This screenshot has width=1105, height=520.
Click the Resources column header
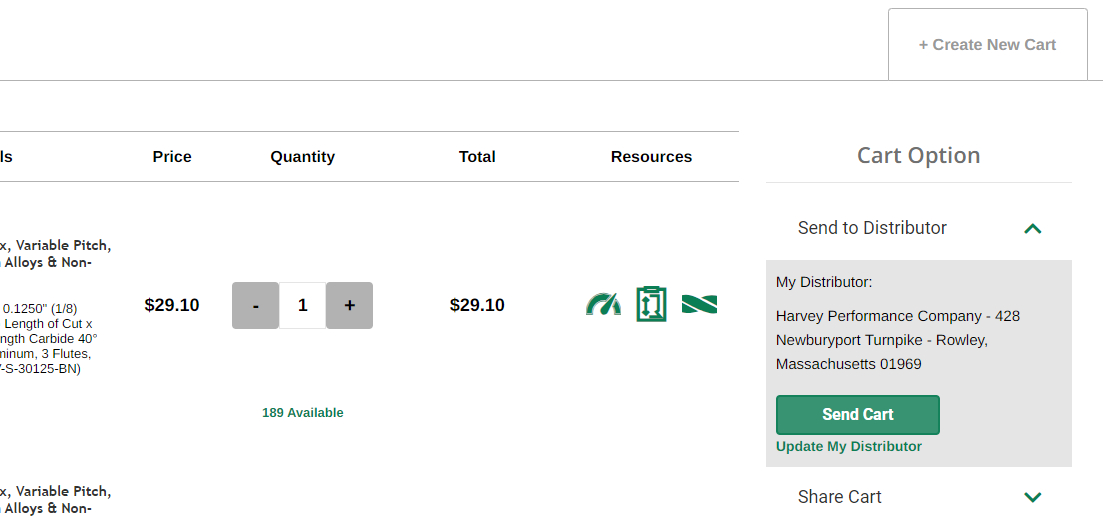[x=651, y=157]
